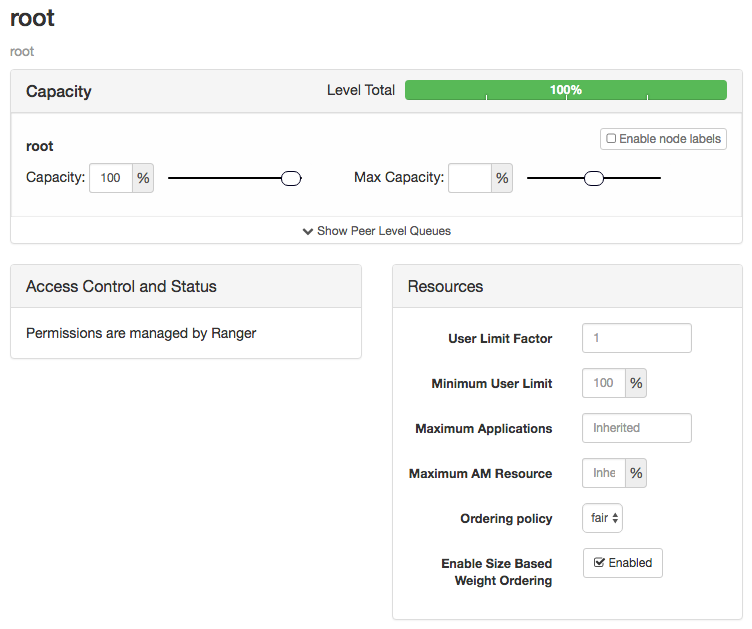Click the green Level Total progress bar

click(x=565, y=90)
